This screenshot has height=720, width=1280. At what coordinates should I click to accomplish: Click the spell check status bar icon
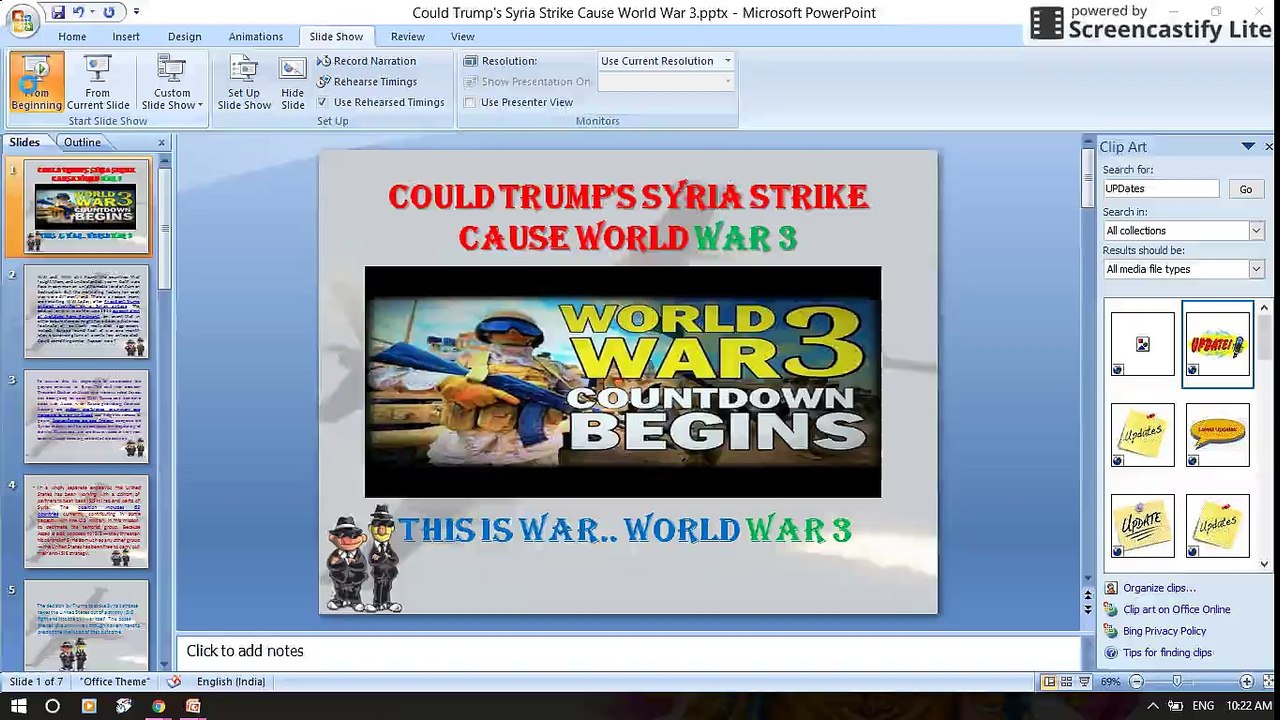[174, 682]
